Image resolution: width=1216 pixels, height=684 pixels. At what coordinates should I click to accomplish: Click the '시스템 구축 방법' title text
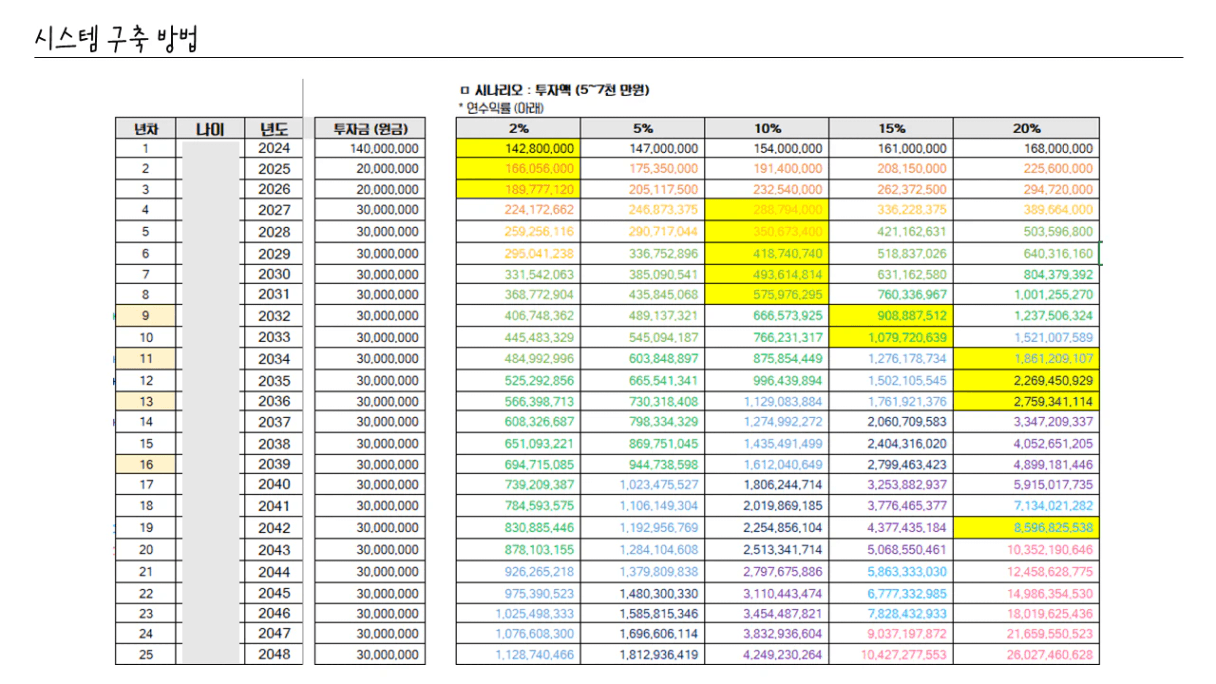pos(116,39)
